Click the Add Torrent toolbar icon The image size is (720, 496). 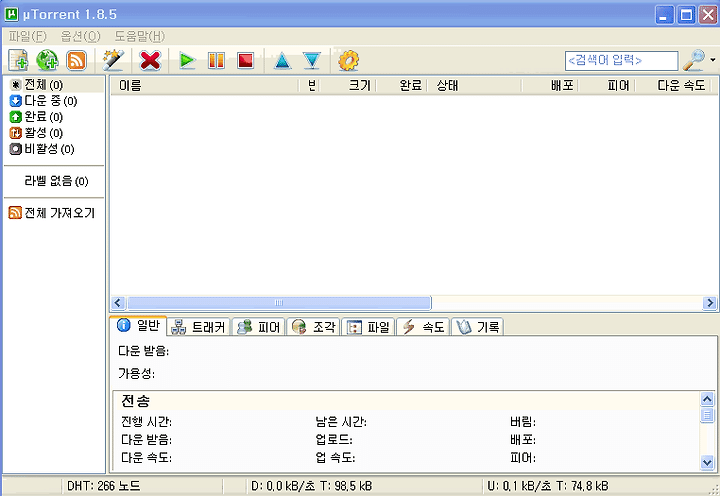[x=18, y=60]
